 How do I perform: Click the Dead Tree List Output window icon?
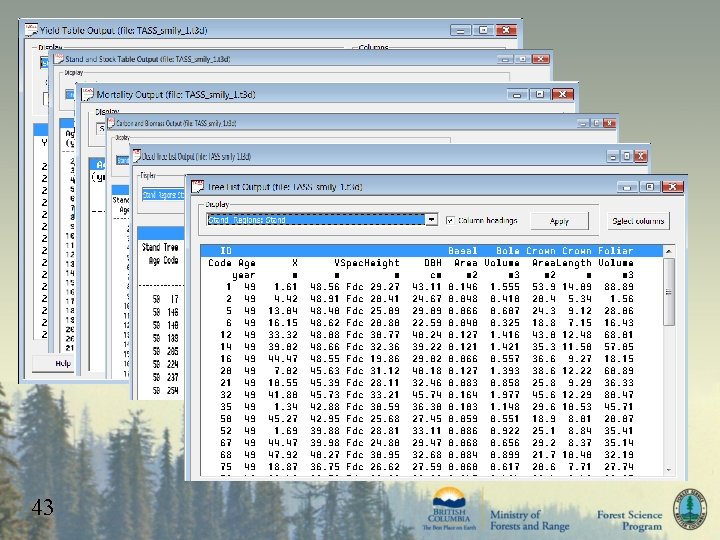(136, 156)
